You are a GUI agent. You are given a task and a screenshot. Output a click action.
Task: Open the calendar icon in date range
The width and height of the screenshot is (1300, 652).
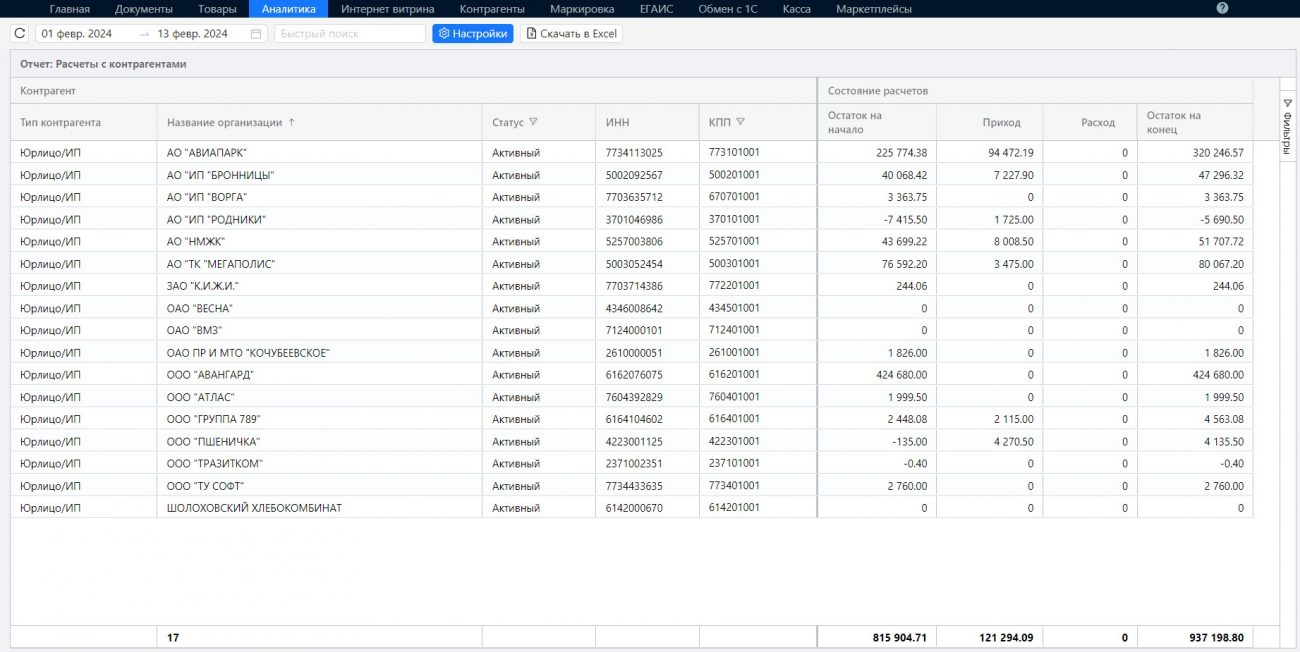(256, 34)
